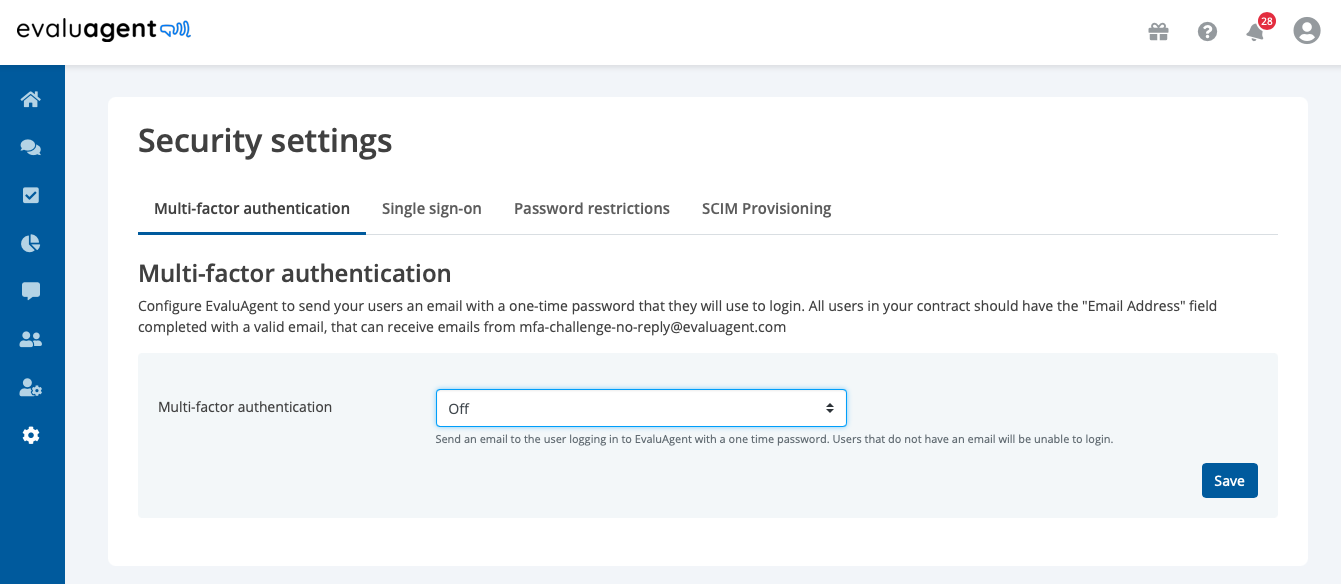Click the gift box icon in header
1341x584 pixels.
(1159, 32)
